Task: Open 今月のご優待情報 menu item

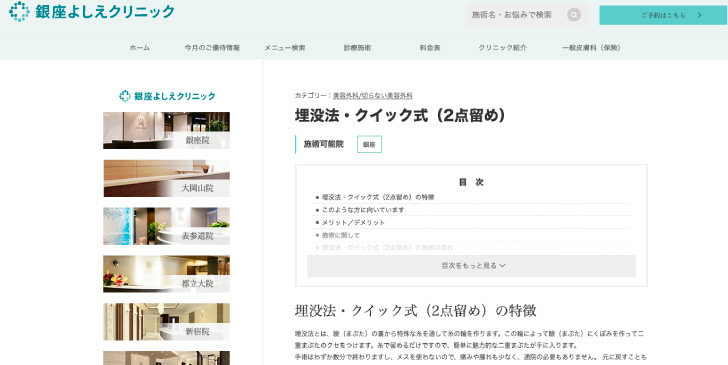Action: click(212, 48)
